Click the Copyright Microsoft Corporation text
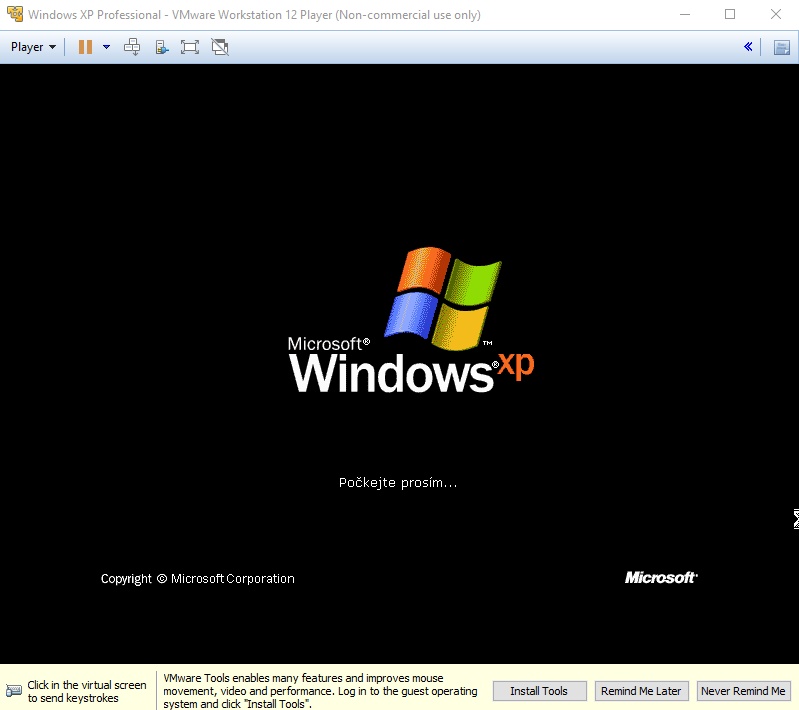Image resolution: width=799 pixels, height=710 pixels. (198, 579)
